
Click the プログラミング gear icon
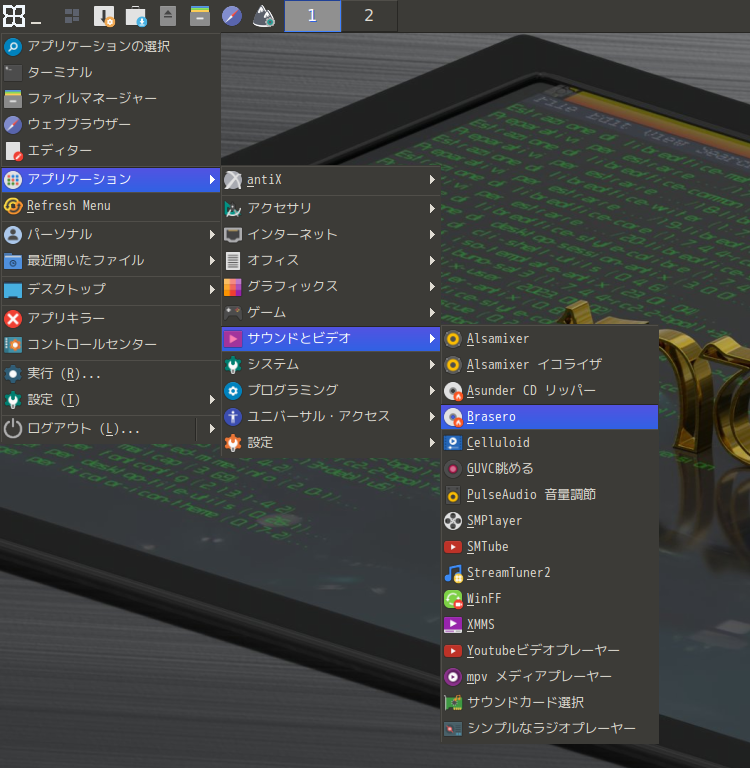tap(233, 390)
